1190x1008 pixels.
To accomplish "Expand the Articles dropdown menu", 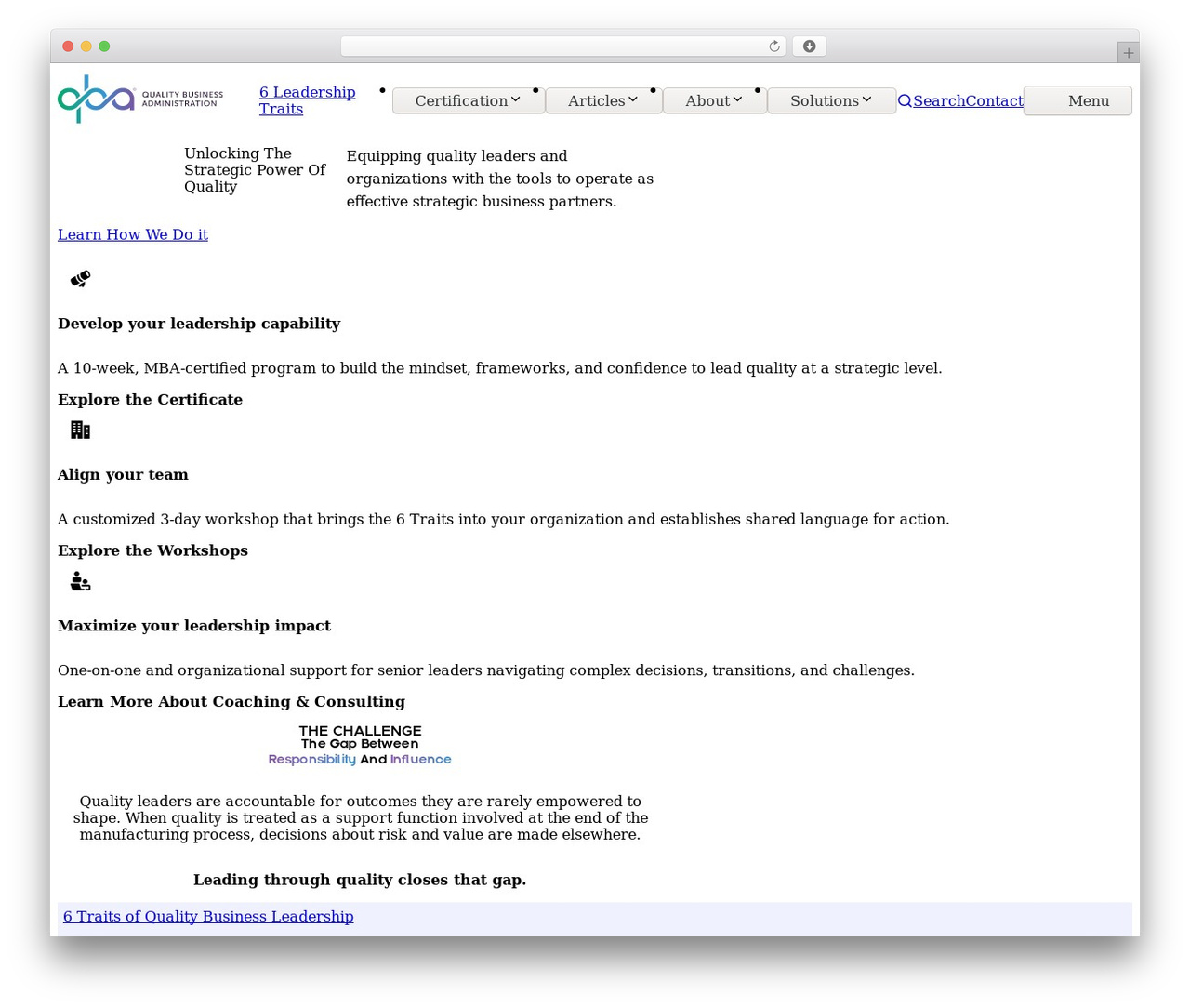I will [603, 100].
